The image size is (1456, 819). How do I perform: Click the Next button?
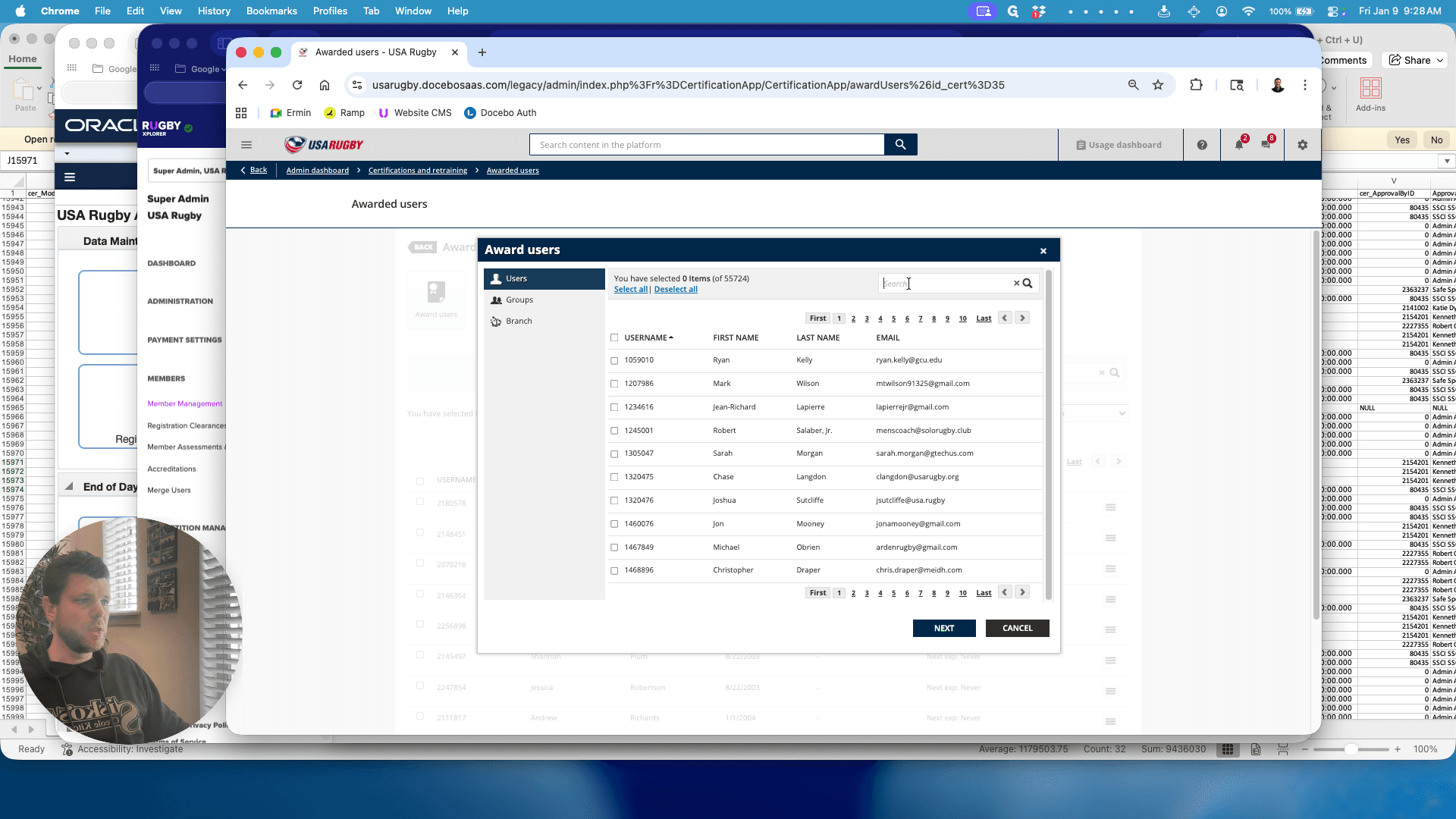pos(944,628)
